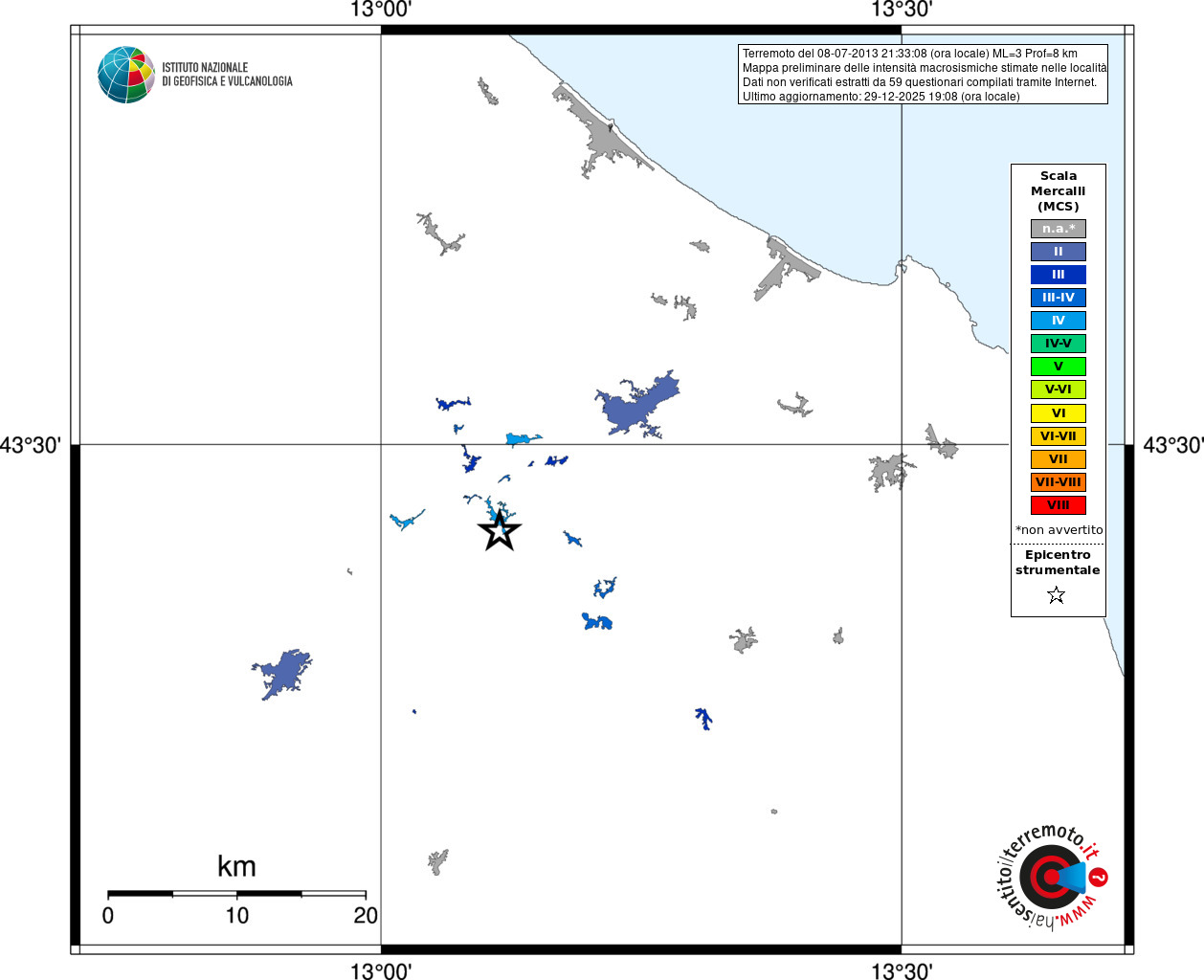Click the '20' scale bar value
This screenshot has height=980, width=1204.
[366, 916]
